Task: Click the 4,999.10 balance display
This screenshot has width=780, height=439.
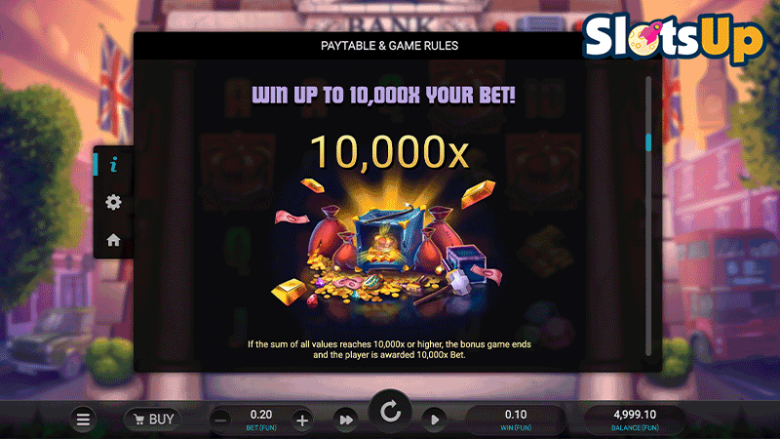Action: coord(635,420)
